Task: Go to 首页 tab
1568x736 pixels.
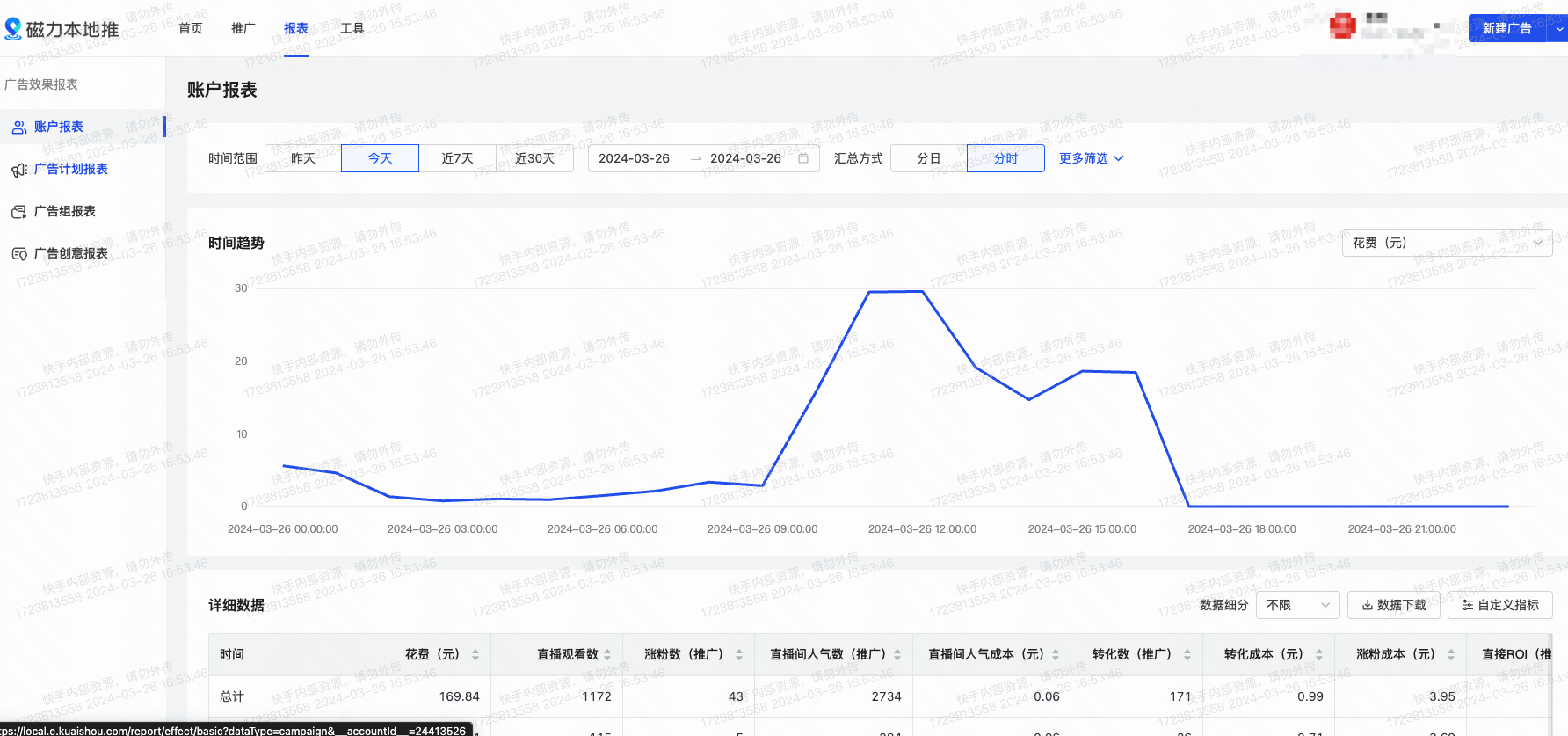Action: 191,28
